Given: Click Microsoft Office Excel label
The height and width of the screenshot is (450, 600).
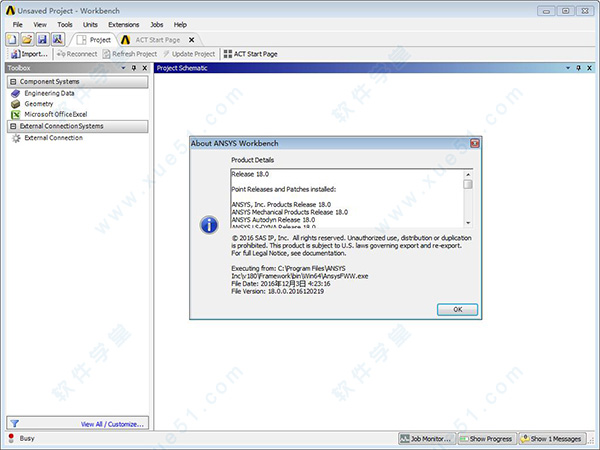Looking at the screenshot, I should coord(56,114).
